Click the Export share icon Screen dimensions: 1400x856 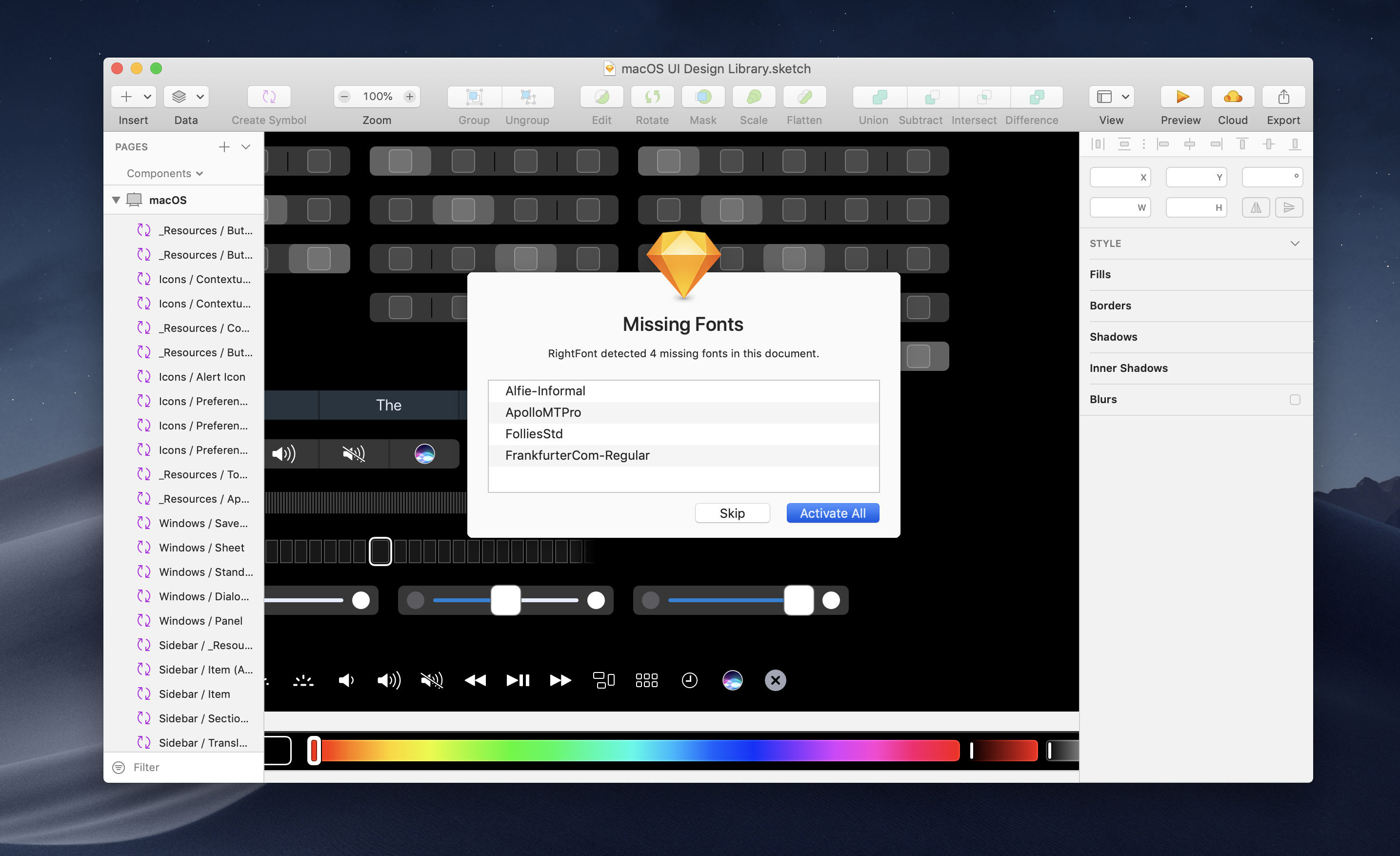click(1283, 97)
